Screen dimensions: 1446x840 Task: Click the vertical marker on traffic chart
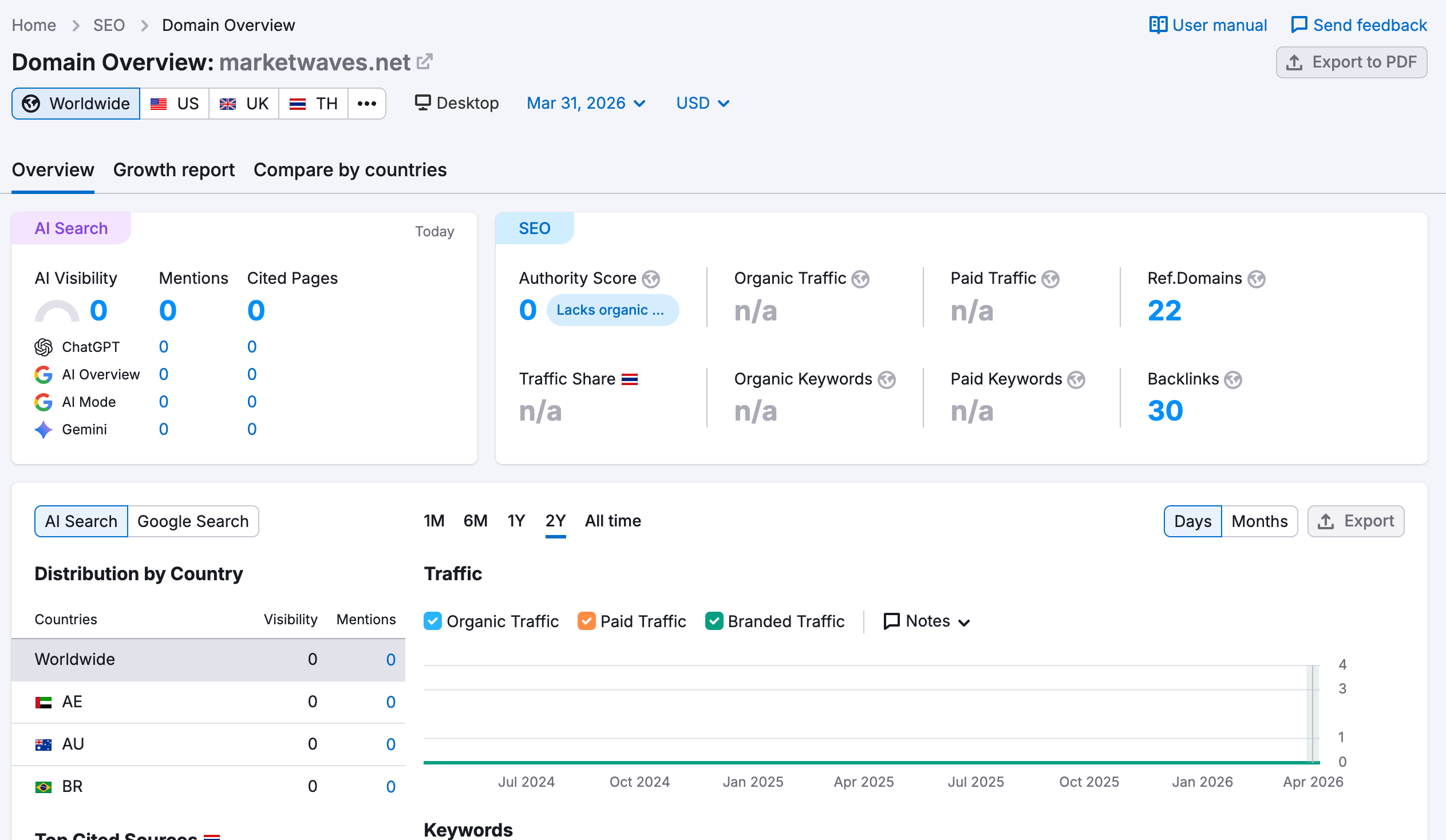(x=1312, y=714)
